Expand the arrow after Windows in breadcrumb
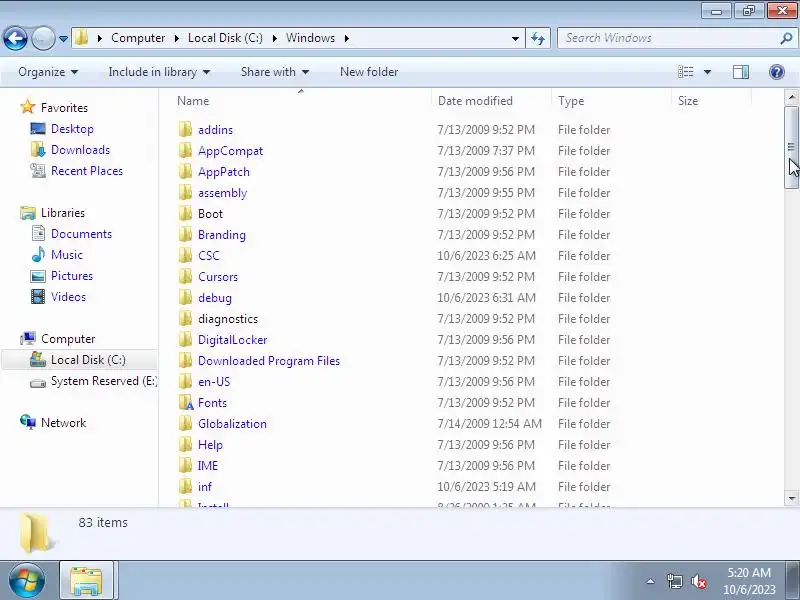The image size is (800, 600). click(x=347, y=38)
